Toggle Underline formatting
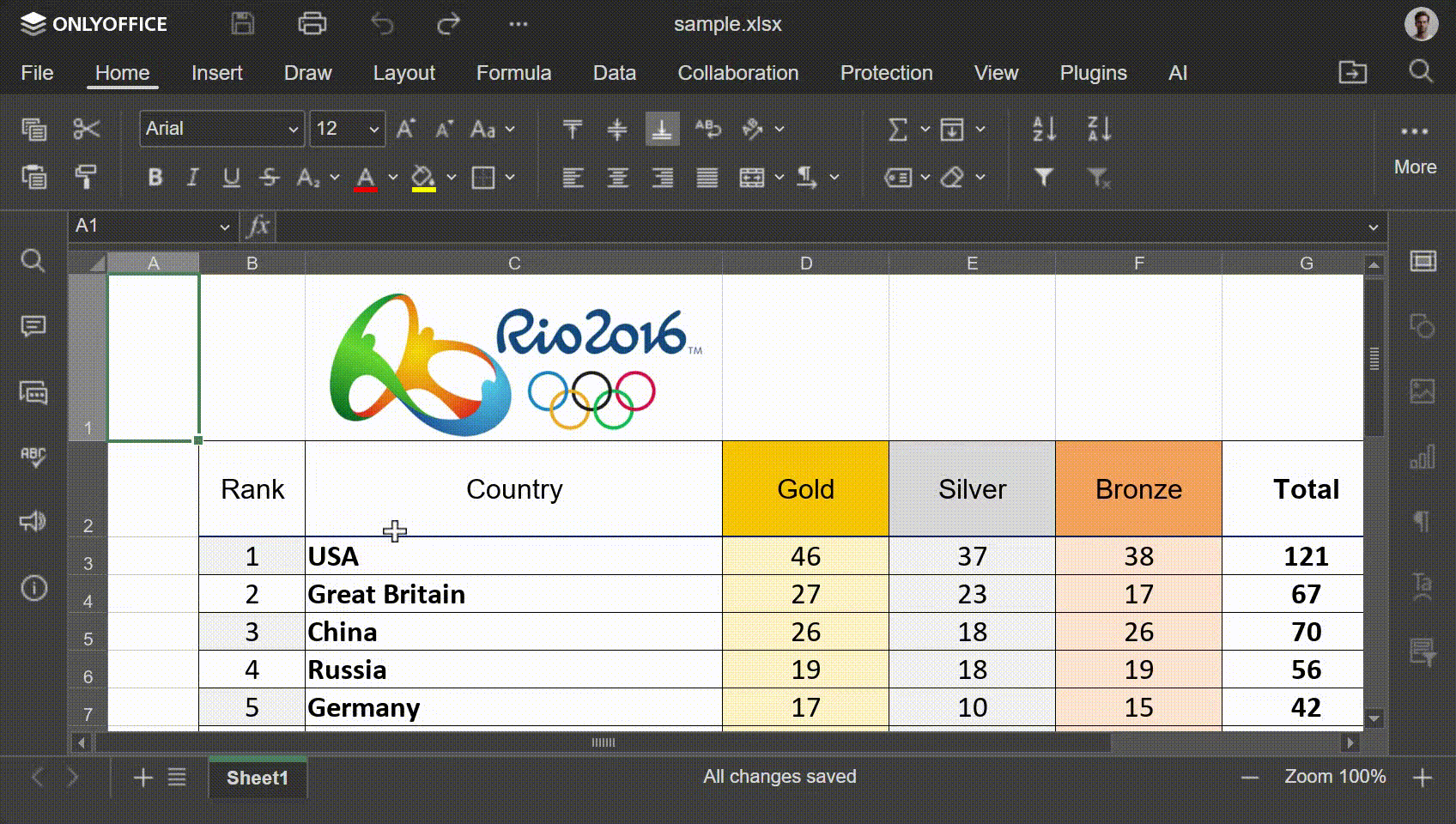 click(x=231, y=178)
